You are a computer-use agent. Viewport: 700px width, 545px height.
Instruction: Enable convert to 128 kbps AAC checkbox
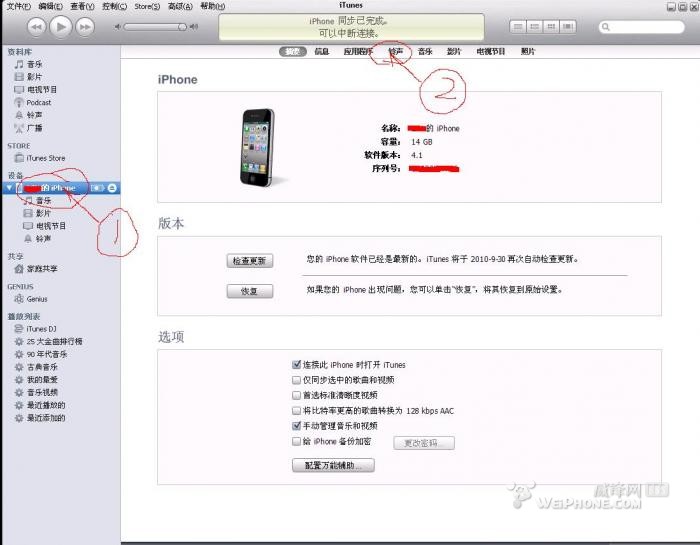(x=296, y=410)
